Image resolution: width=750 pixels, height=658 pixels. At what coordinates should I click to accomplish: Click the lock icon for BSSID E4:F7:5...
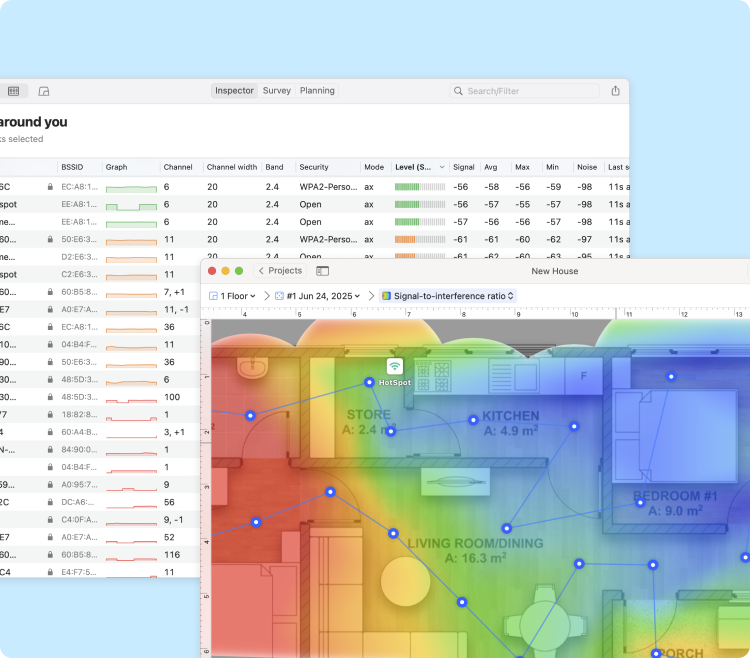click(50, 572)
